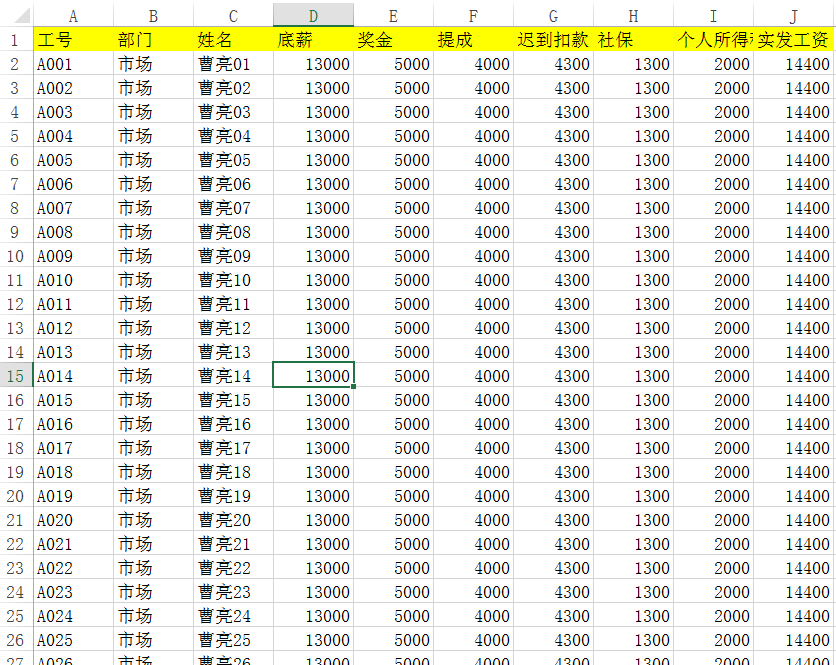Select cell A014 in column A
Screen dimensions: 836x665
click(x=73, y=376)
